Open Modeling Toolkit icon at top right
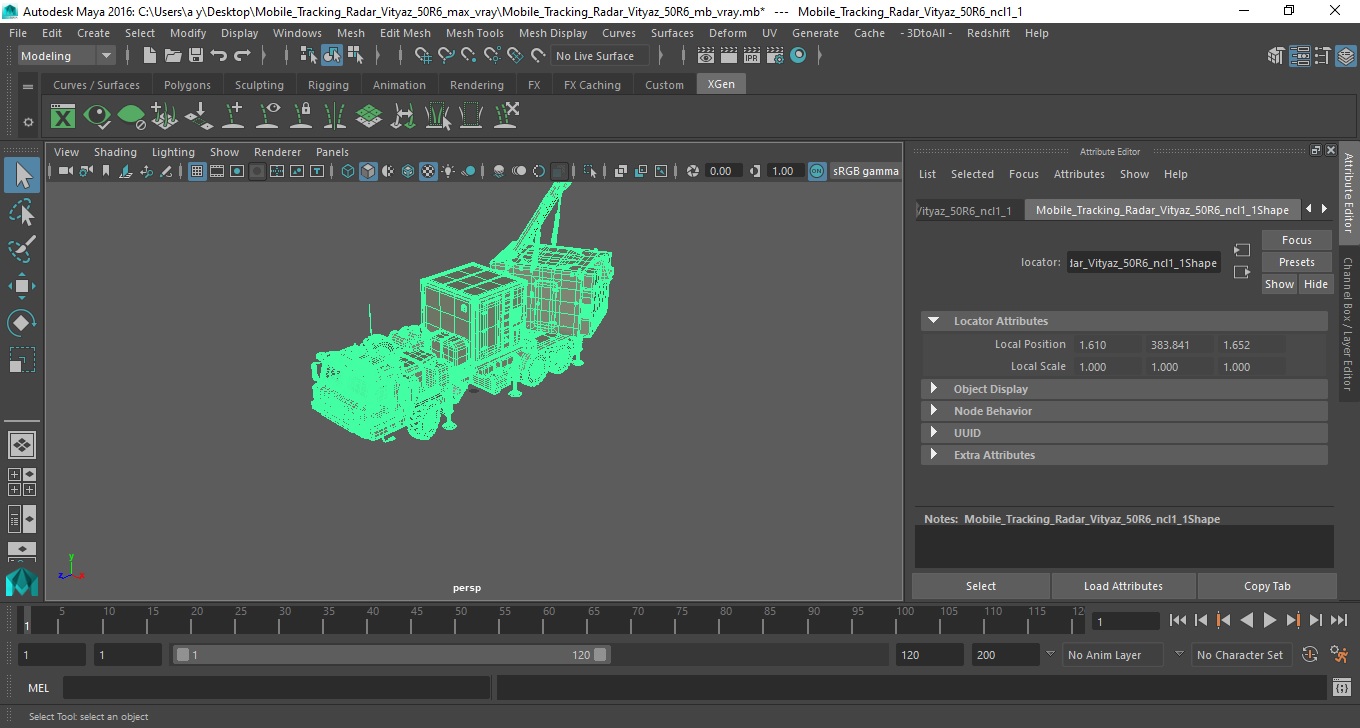Image resolution: width=1360 pixels, height=728 pixels. (1278, 56)
